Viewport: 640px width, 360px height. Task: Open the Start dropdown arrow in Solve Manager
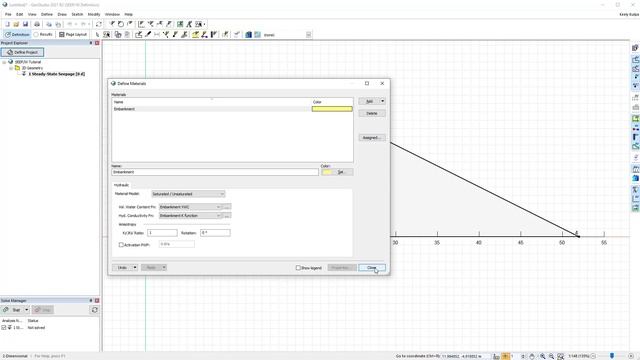coord(27,310)
